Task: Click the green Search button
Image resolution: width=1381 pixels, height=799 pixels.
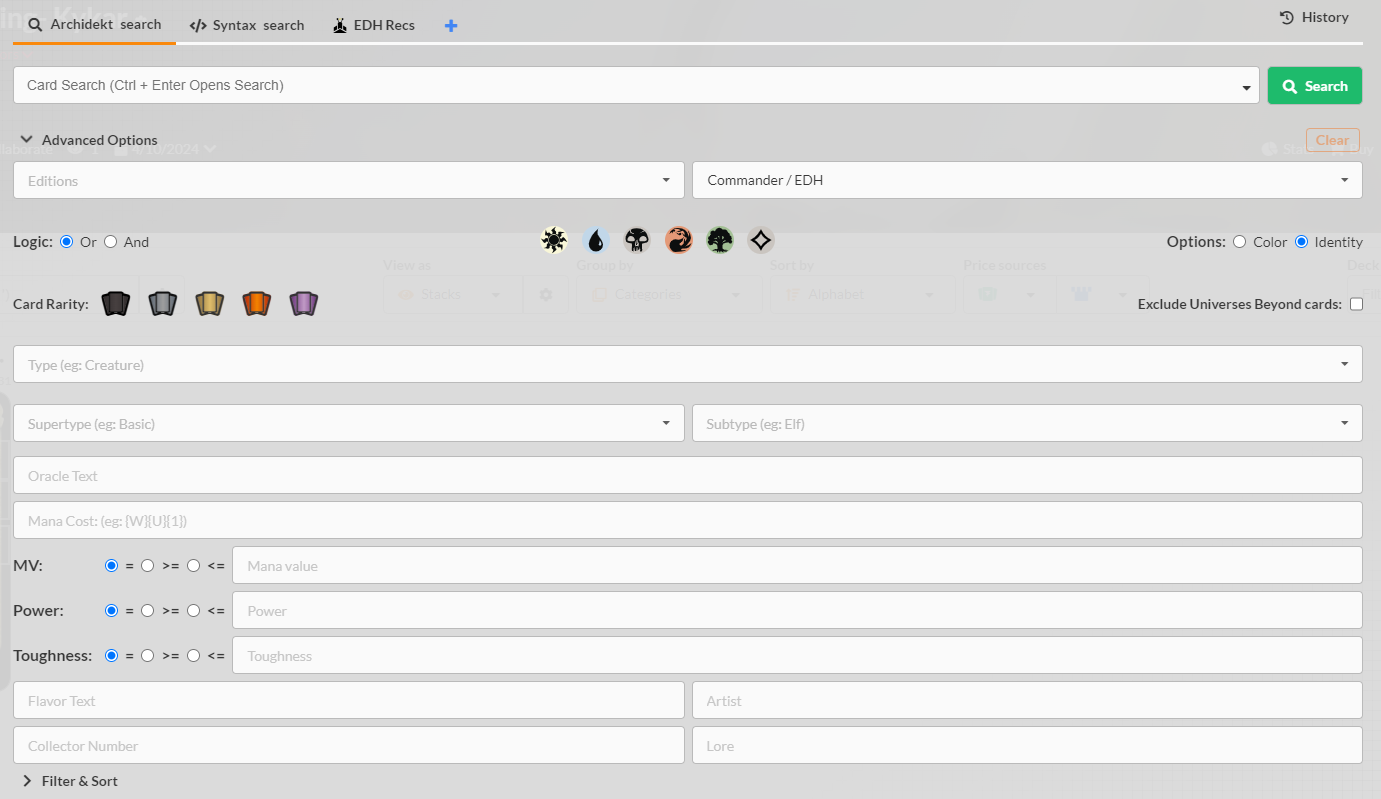Action: [x=1314, y=85]
